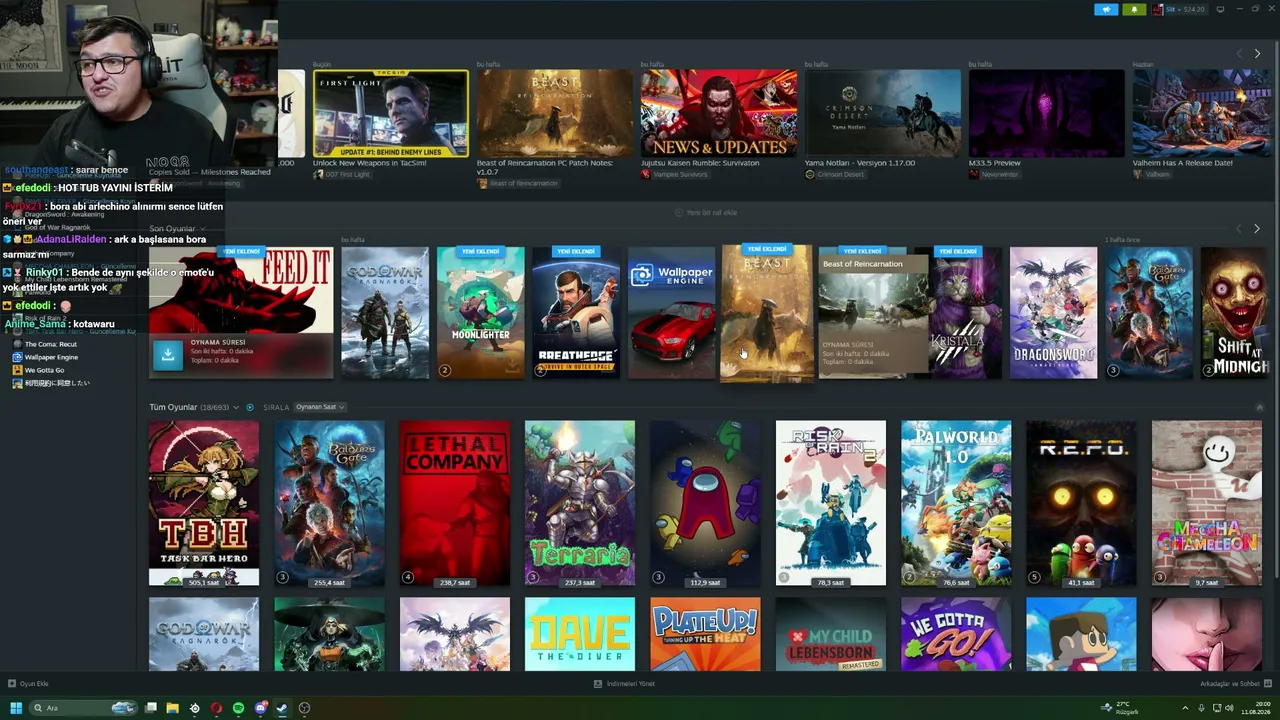Show previous recent games shelf page
1280x720 pixels.
(1240, 229)
